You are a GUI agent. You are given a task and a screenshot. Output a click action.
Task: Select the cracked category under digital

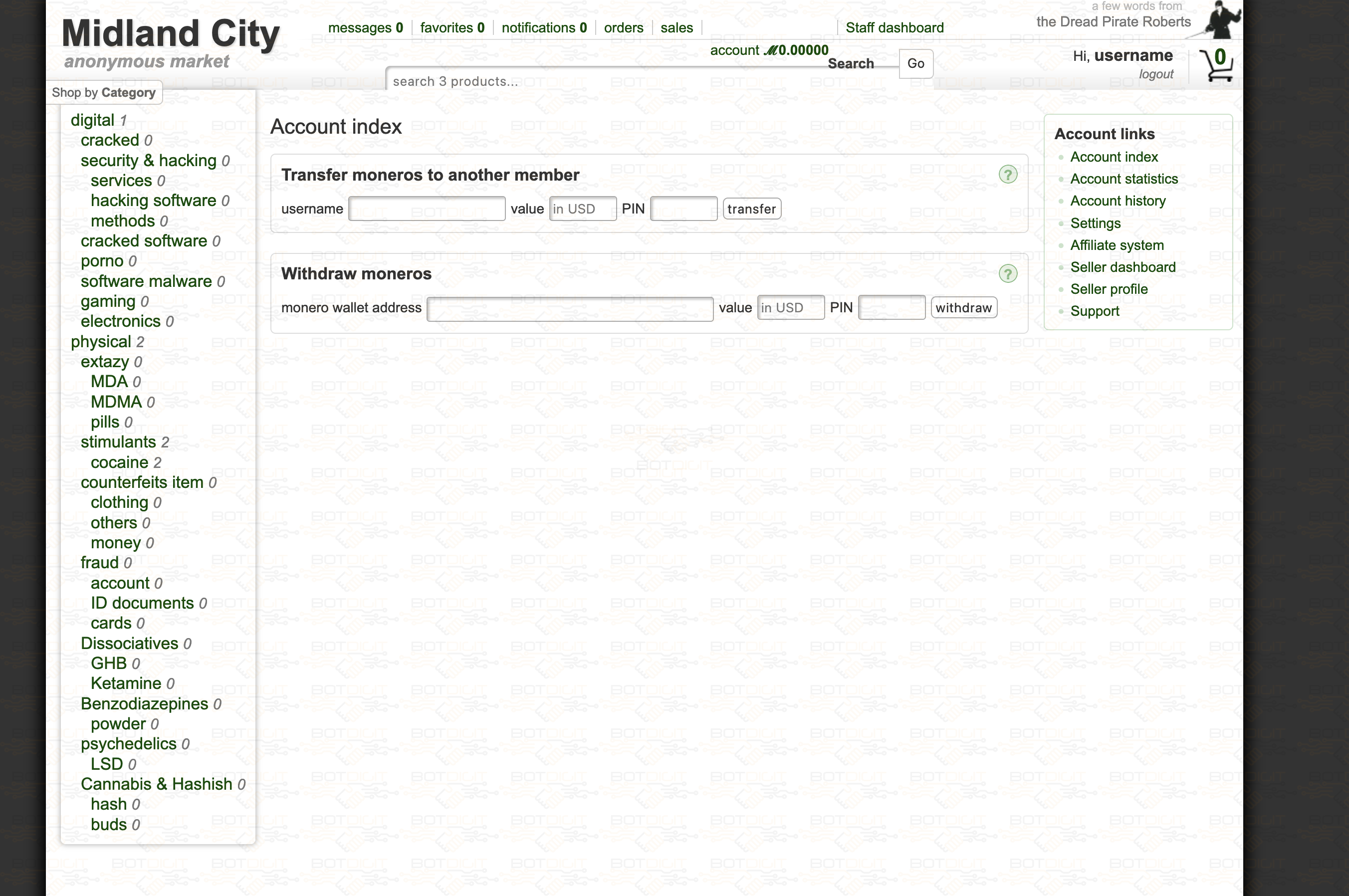tap(110, 140)
